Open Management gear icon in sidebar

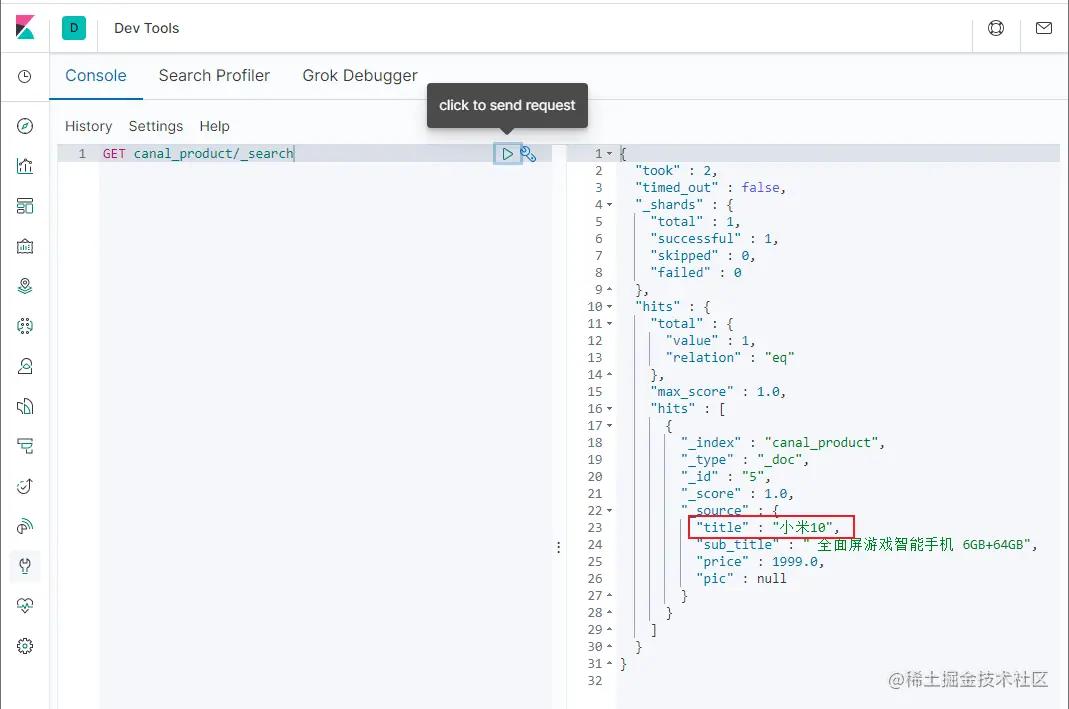pos(25,646)
